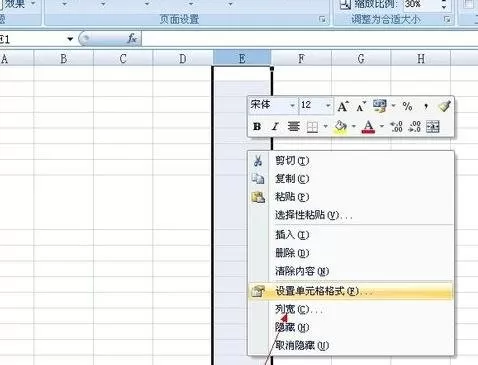The height and width of the screenshot is (365, 478).
Task: Click the Merge and Center icon
Action: tap(433, 127)
